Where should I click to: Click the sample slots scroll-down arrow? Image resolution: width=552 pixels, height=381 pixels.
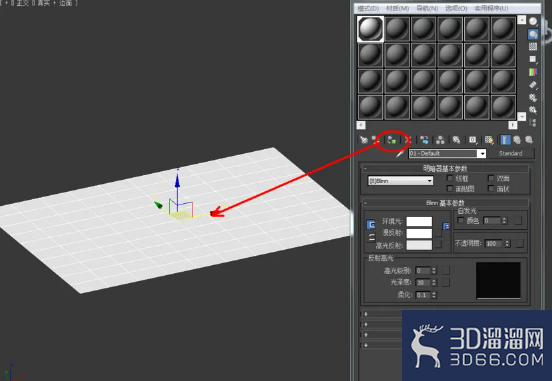click(x=521, y=116)
